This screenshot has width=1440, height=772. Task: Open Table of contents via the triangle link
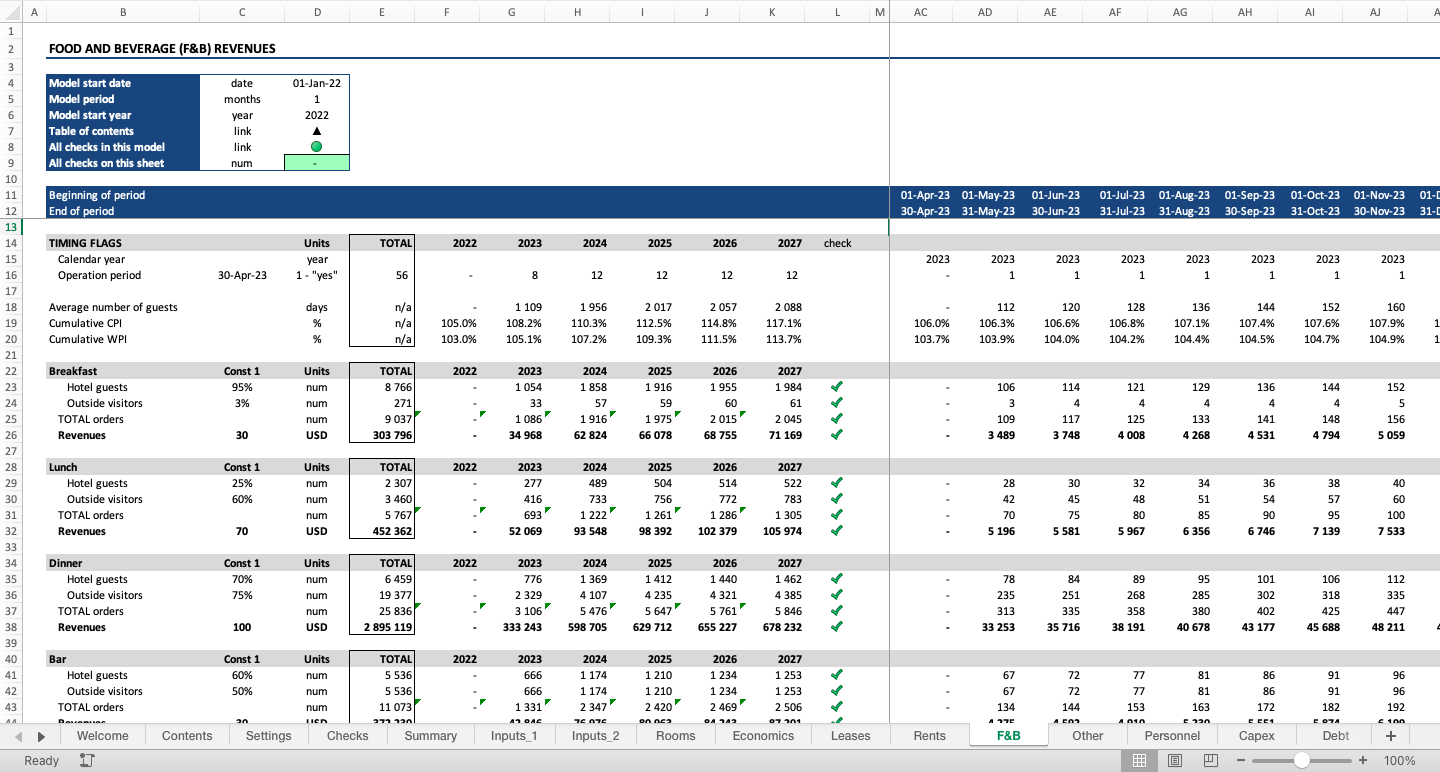point(317,131)
